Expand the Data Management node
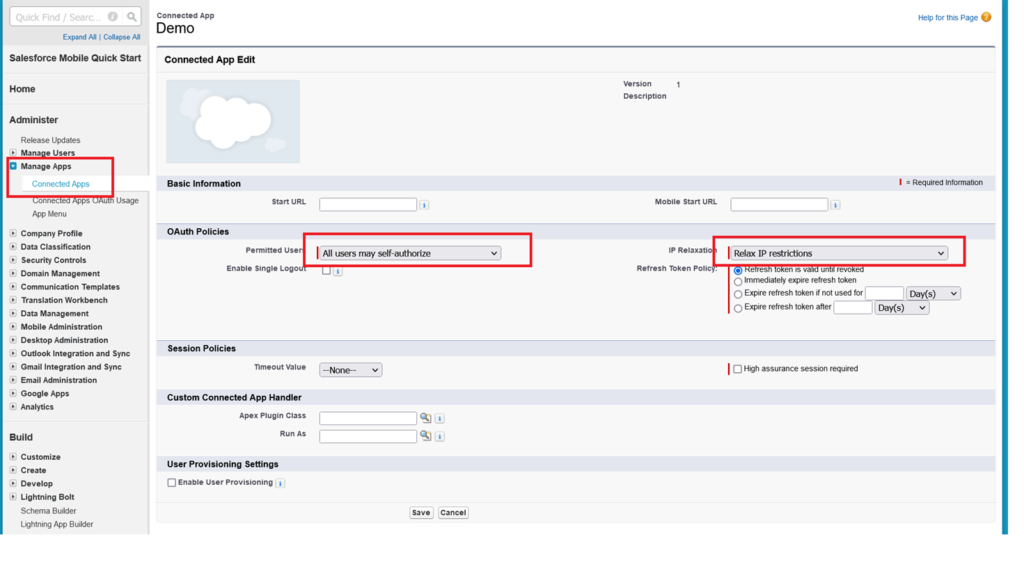The height and width of the screenshot is (576, 1024). tap(13, 313)
